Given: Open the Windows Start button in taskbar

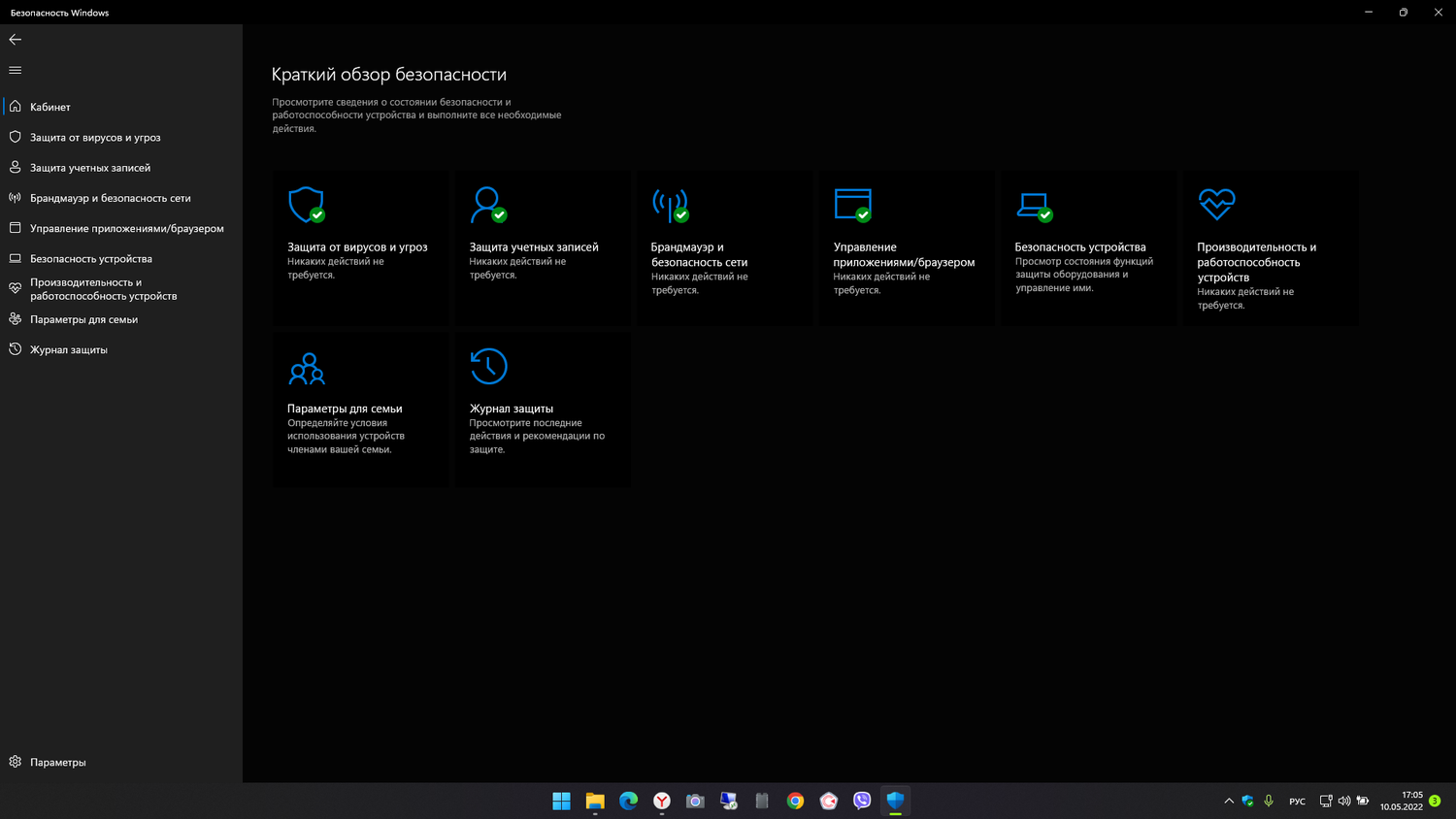Looking at the screenshot, I should pos(561,801).
